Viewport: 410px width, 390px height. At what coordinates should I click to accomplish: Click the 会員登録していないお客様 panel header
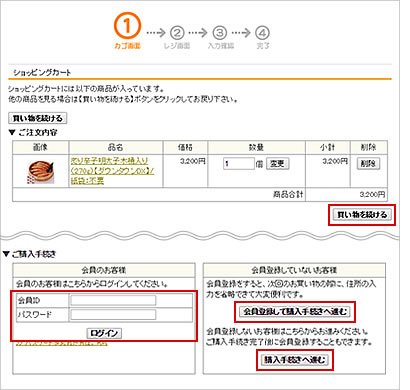[294, 270]
